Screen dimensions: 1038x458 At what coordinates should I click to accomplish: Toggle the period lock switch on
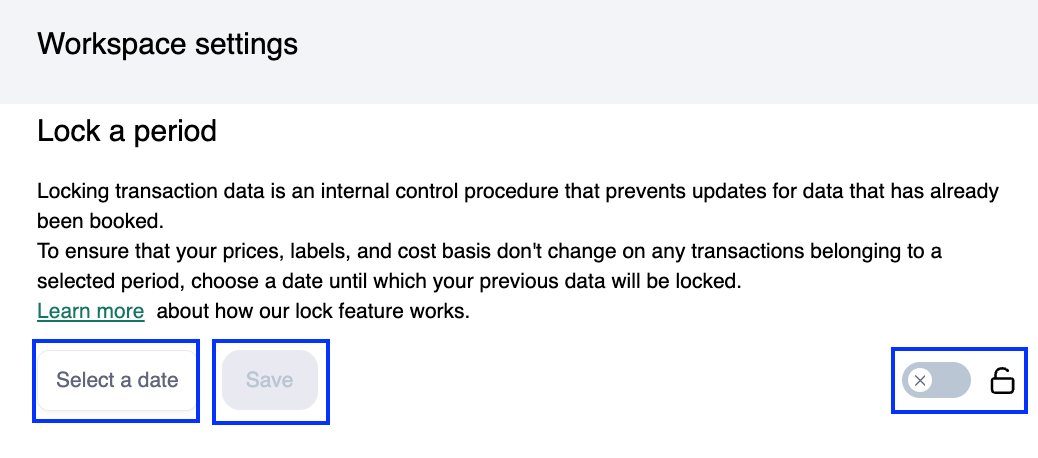point(936,381)
